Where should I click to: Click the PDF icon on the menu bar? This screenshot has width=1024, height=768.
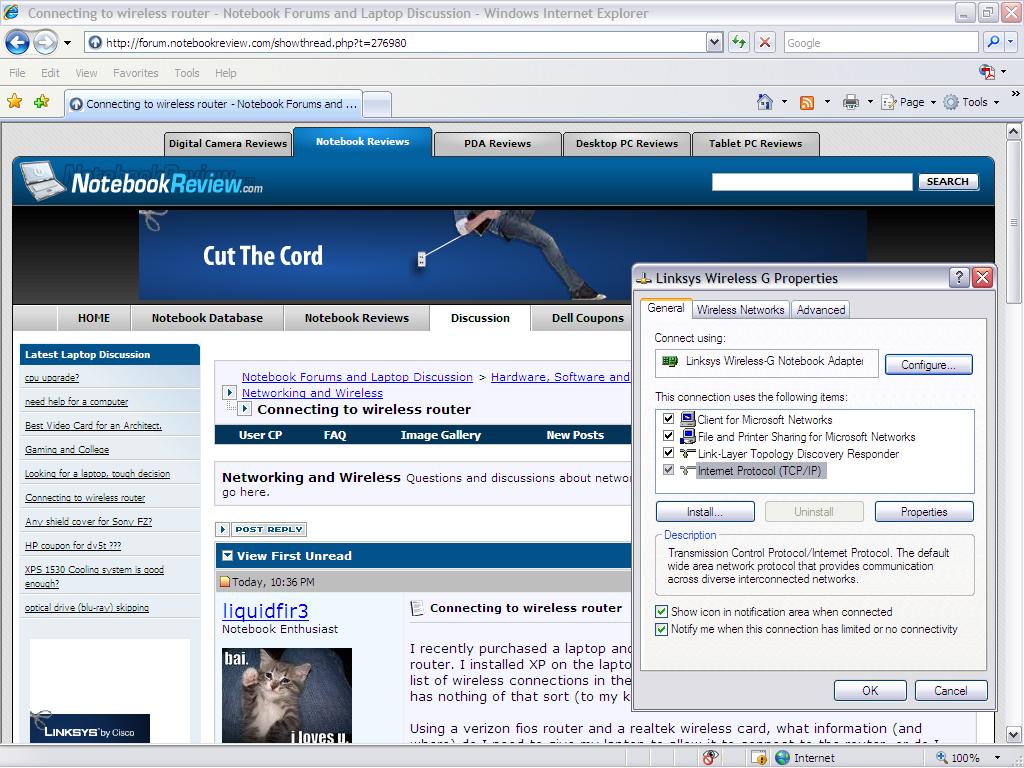point(987,72)
